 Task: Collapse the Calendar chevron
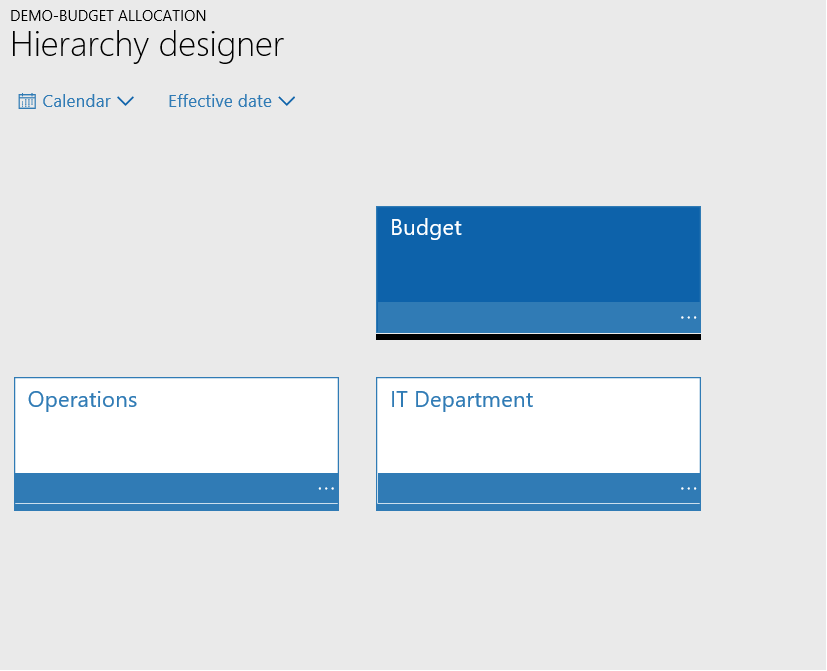pos(126,100)
